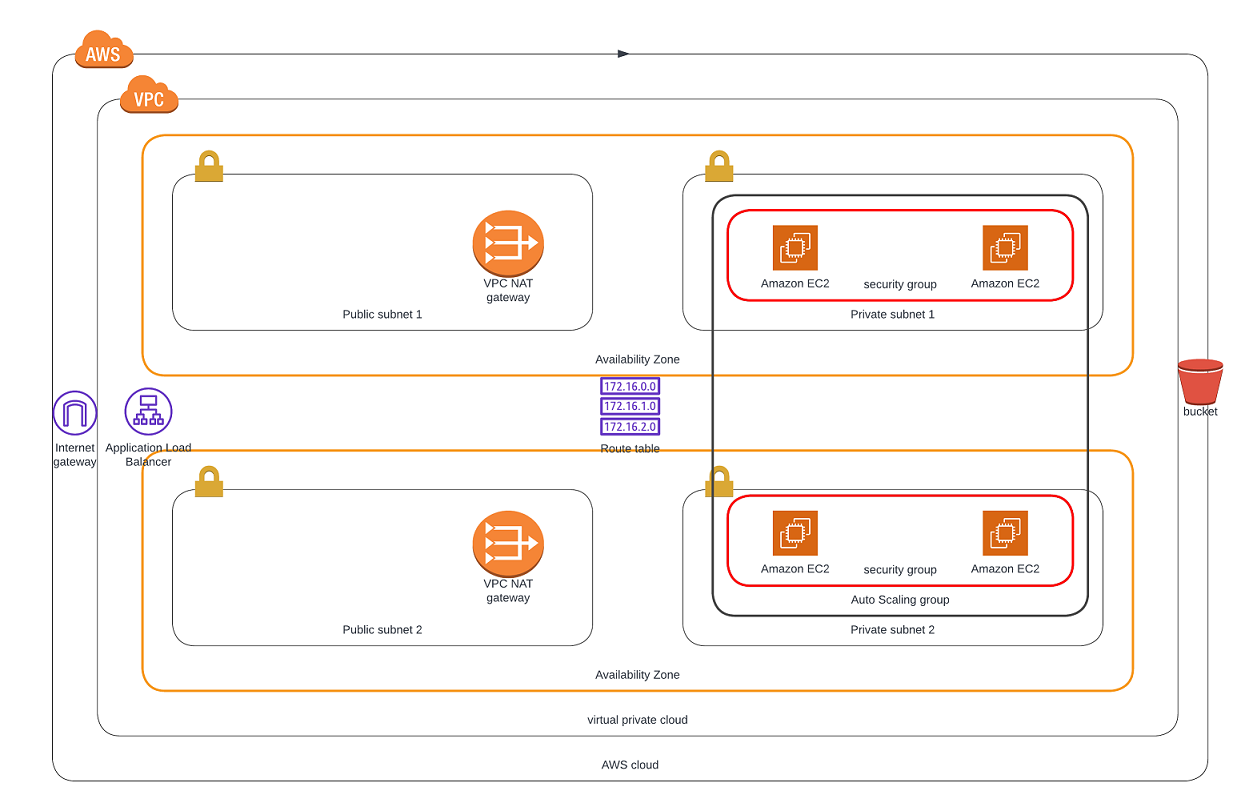Select the Internet gateway icon
The width and height of the screenshot is (1253, 811).
coord(75,413)
